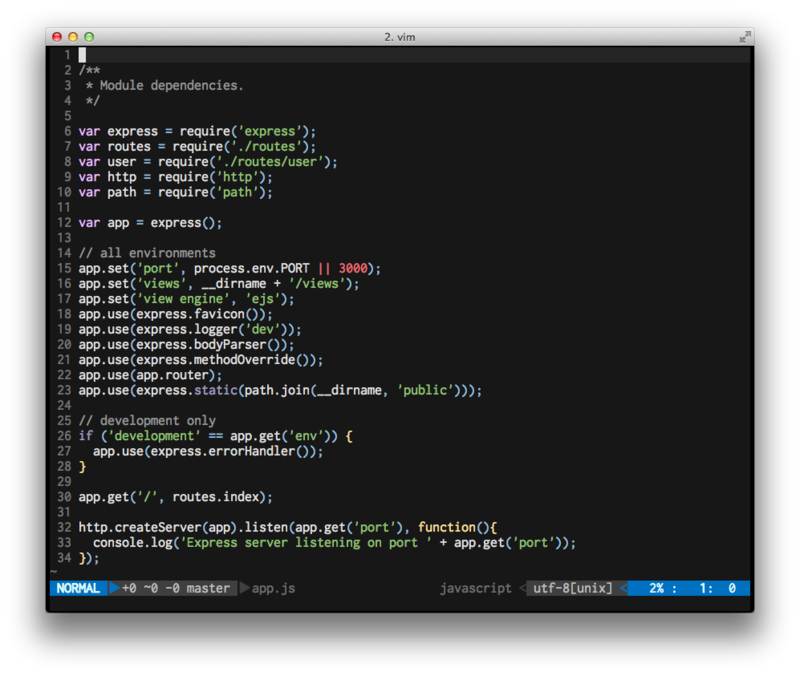Click the '2. vim' window title
800x676 pixels.
pos(400,37)
